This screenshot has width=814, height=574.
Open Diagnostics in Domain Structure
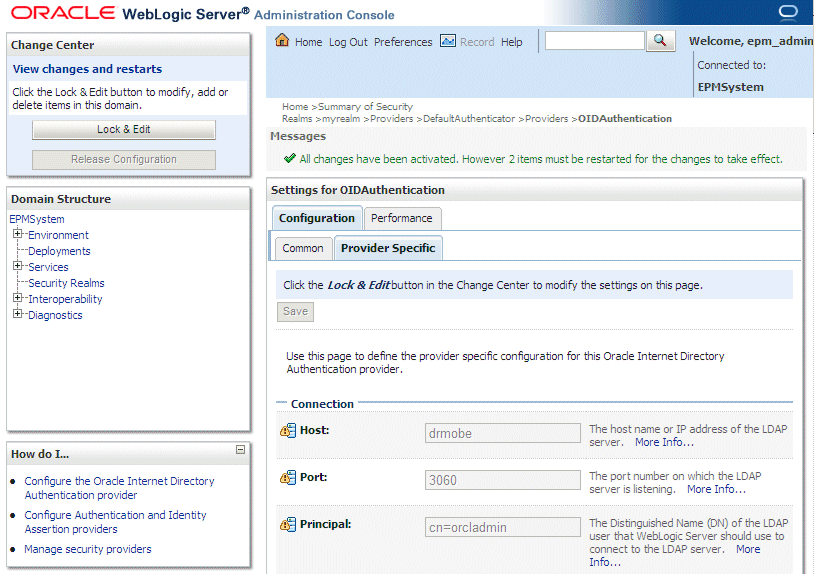55,315
